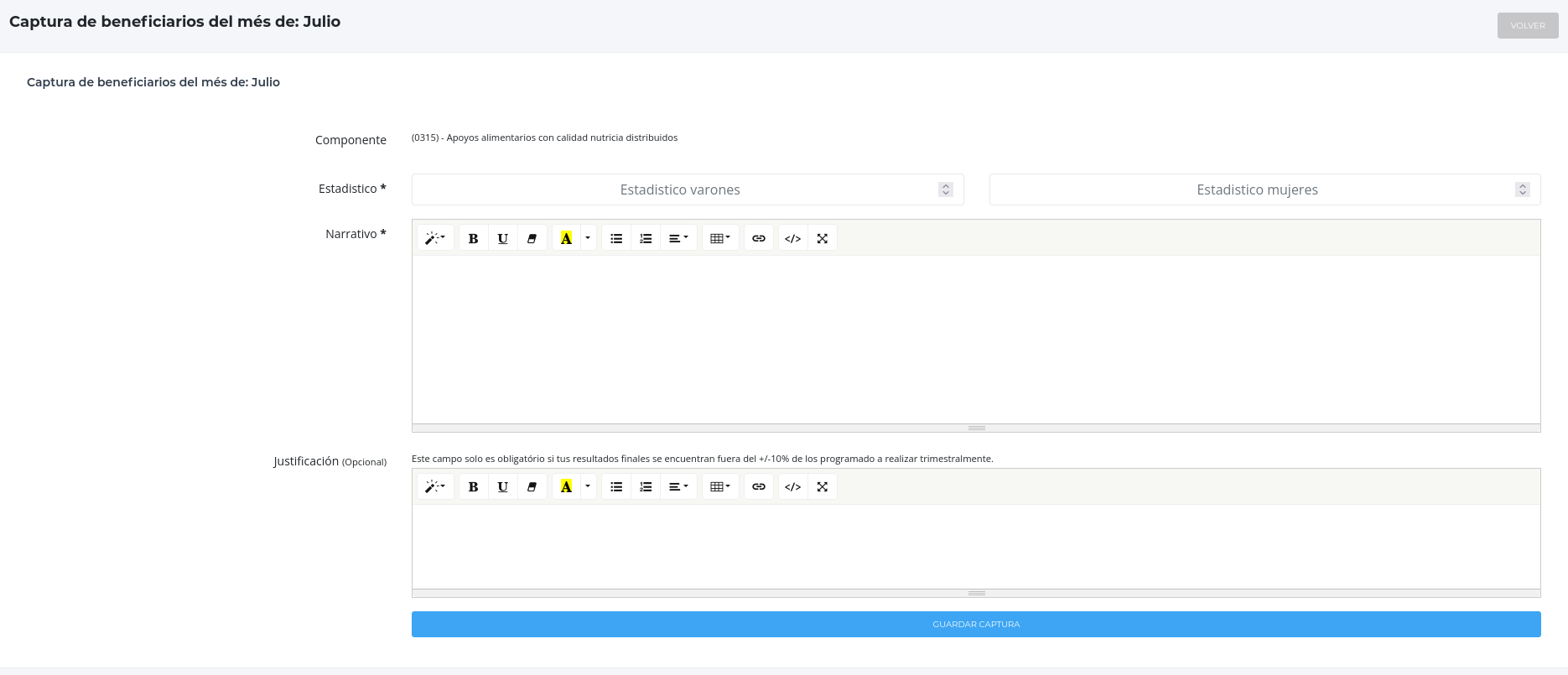The width and height of the screenshot is (1568, 675).
Task: Toggle bold in Justificación editor toolbar
Action: pos(474,486)
